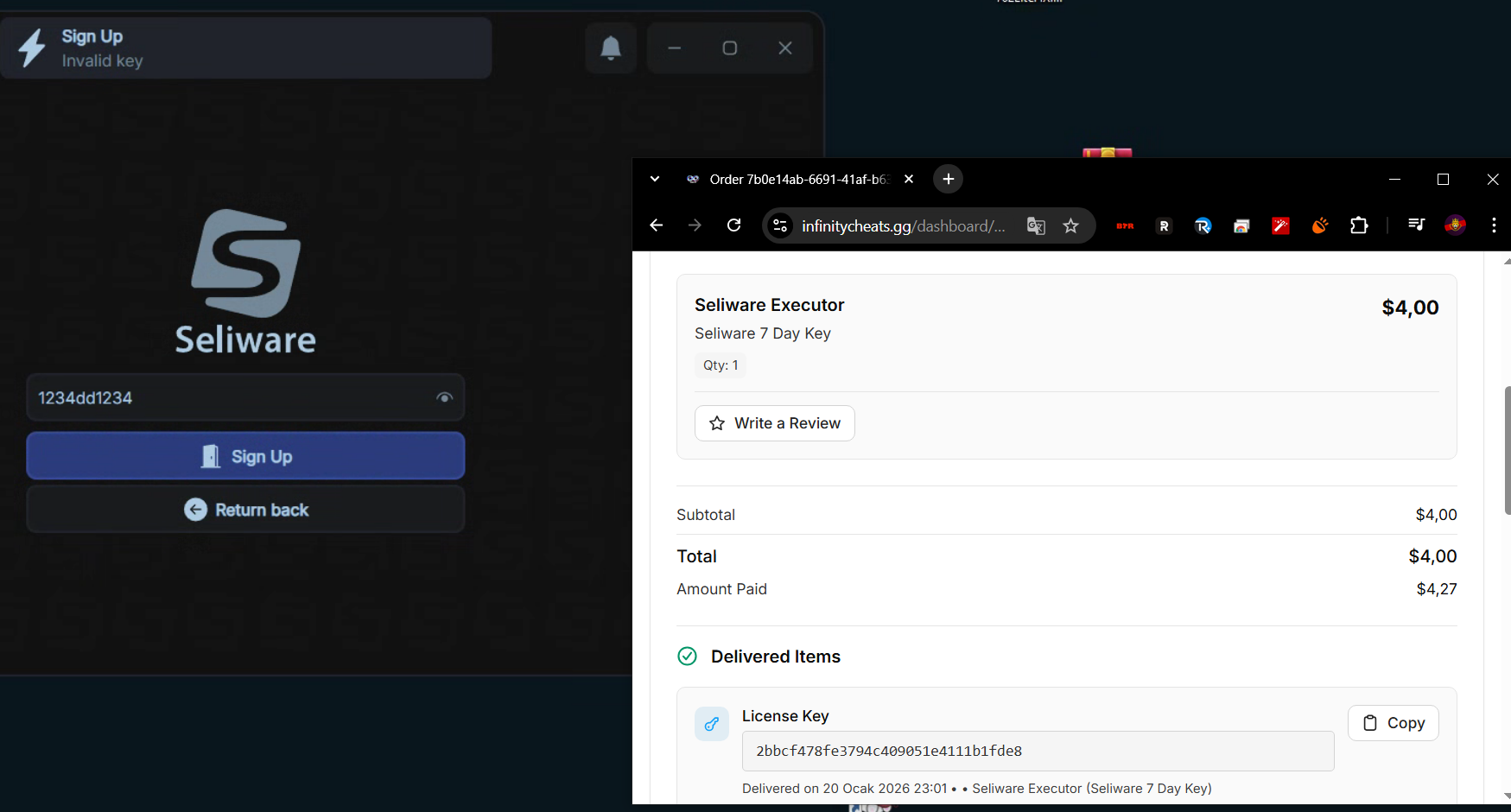Screen dimensions: 1511x812
Task: Click the green check icon by Delivered Items
Action: point(687,657)
